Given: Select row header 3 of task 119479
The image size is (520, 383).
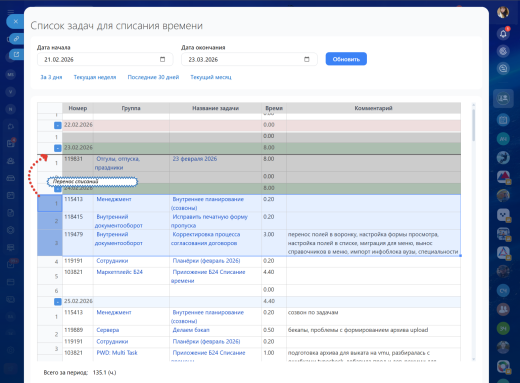Looking at the screenshot, I should [x=50, y=243].
